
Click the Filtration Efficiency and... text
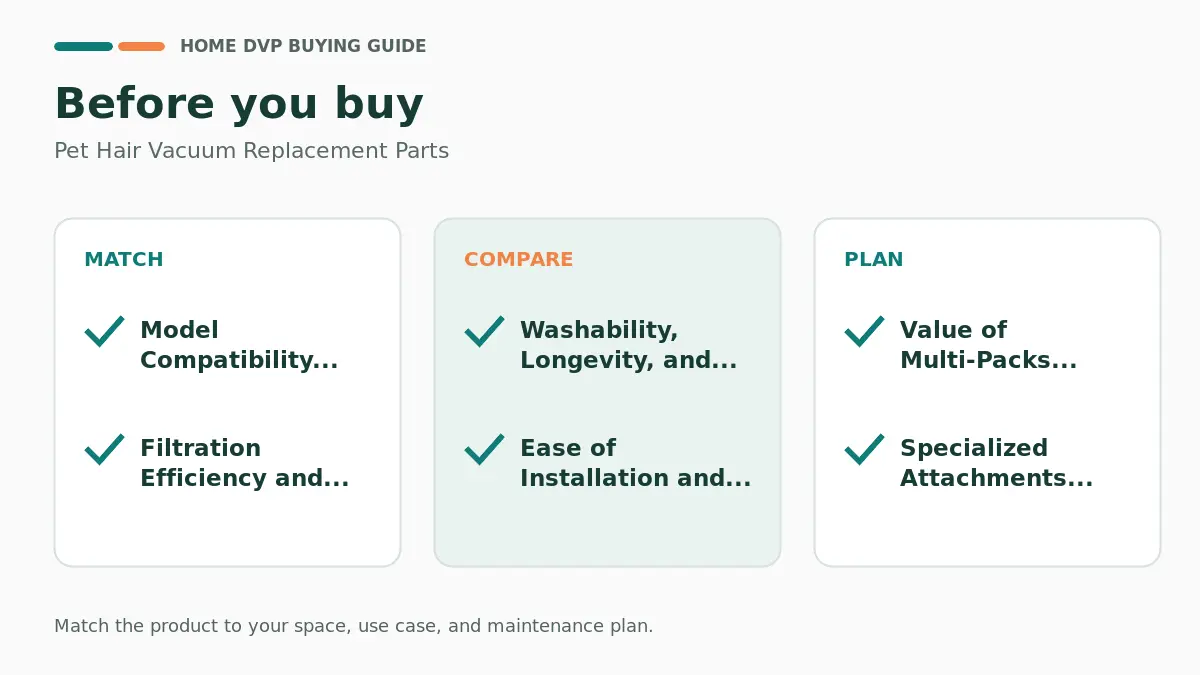(x=244, y=463)
